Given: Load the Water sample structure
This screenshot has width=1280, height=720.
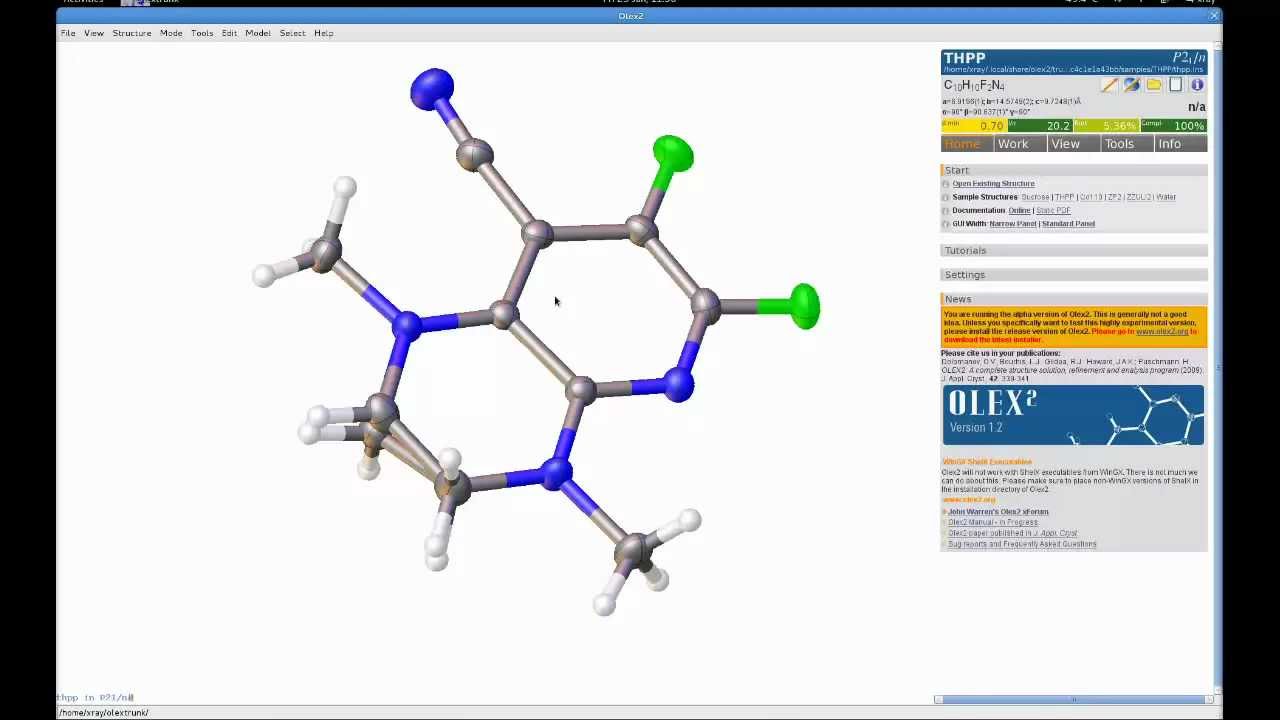Looking at the screenshot, I should (x=1166, y=197).
